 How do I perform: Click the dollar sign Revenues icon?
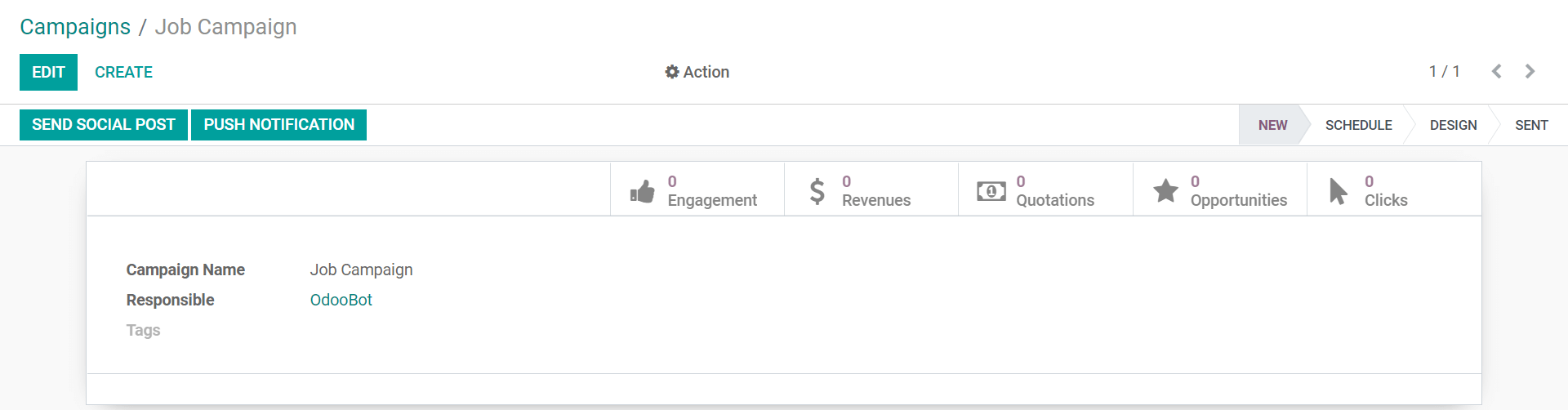[817, 191]
